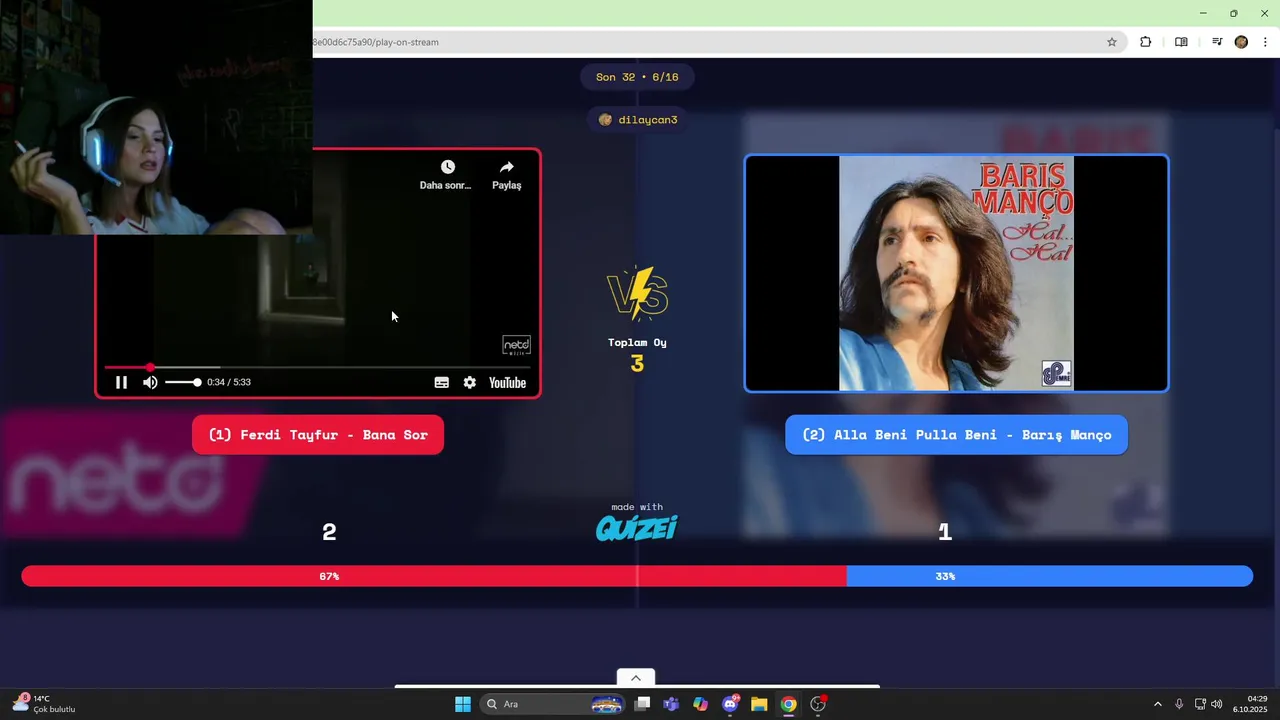
Task: Click taskbar search box Ara
Action: [x=551, y=704]
